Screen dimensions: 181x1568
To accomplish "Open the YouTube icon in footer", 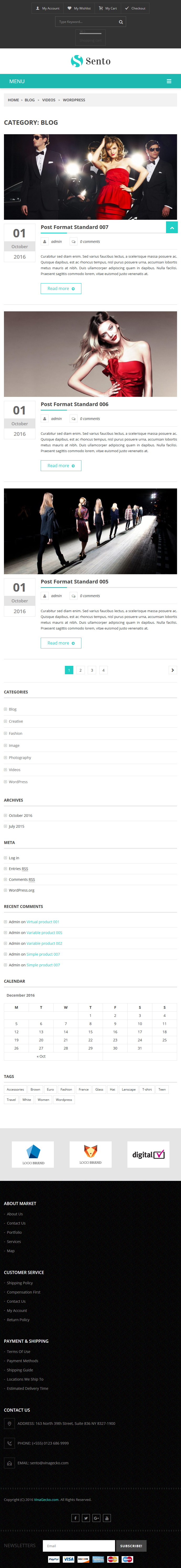I will (107, 1517).
